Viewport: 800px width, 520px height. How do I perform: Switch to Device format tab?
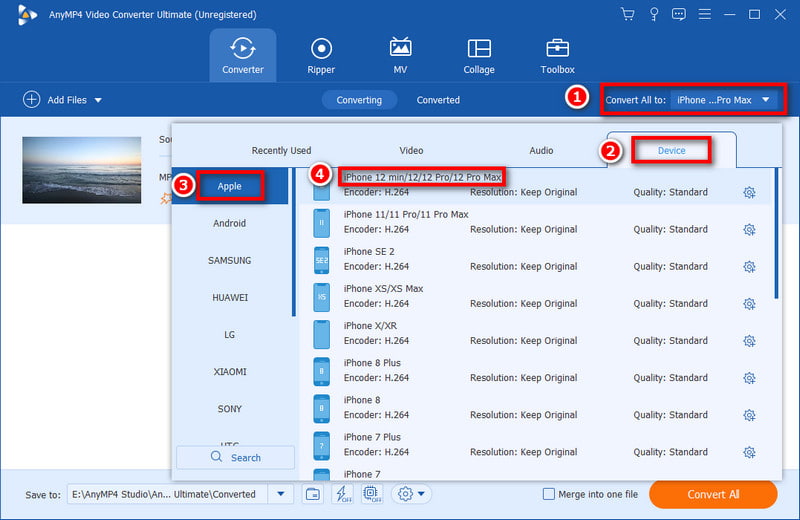point(671,151)
